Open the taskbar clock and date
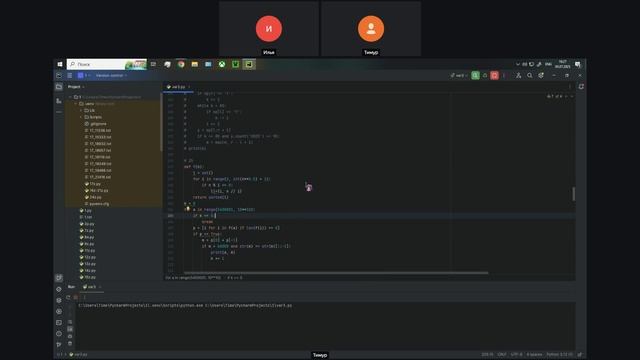 point(562,64)
